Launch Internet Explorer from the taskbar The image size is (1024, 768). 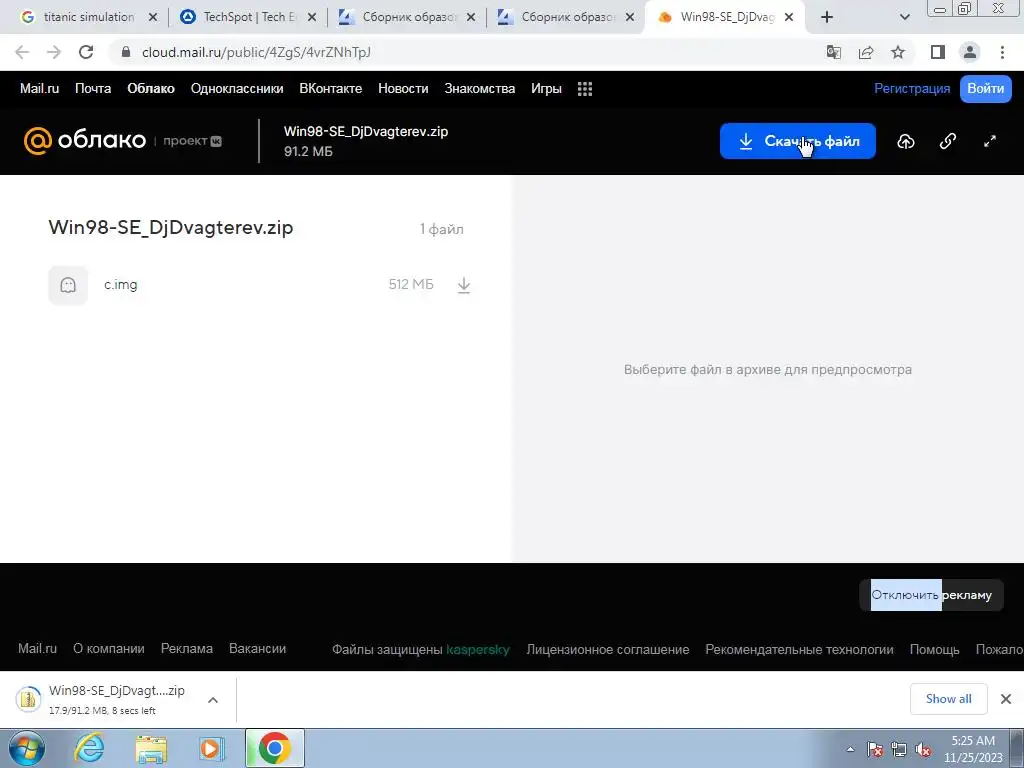89,748
